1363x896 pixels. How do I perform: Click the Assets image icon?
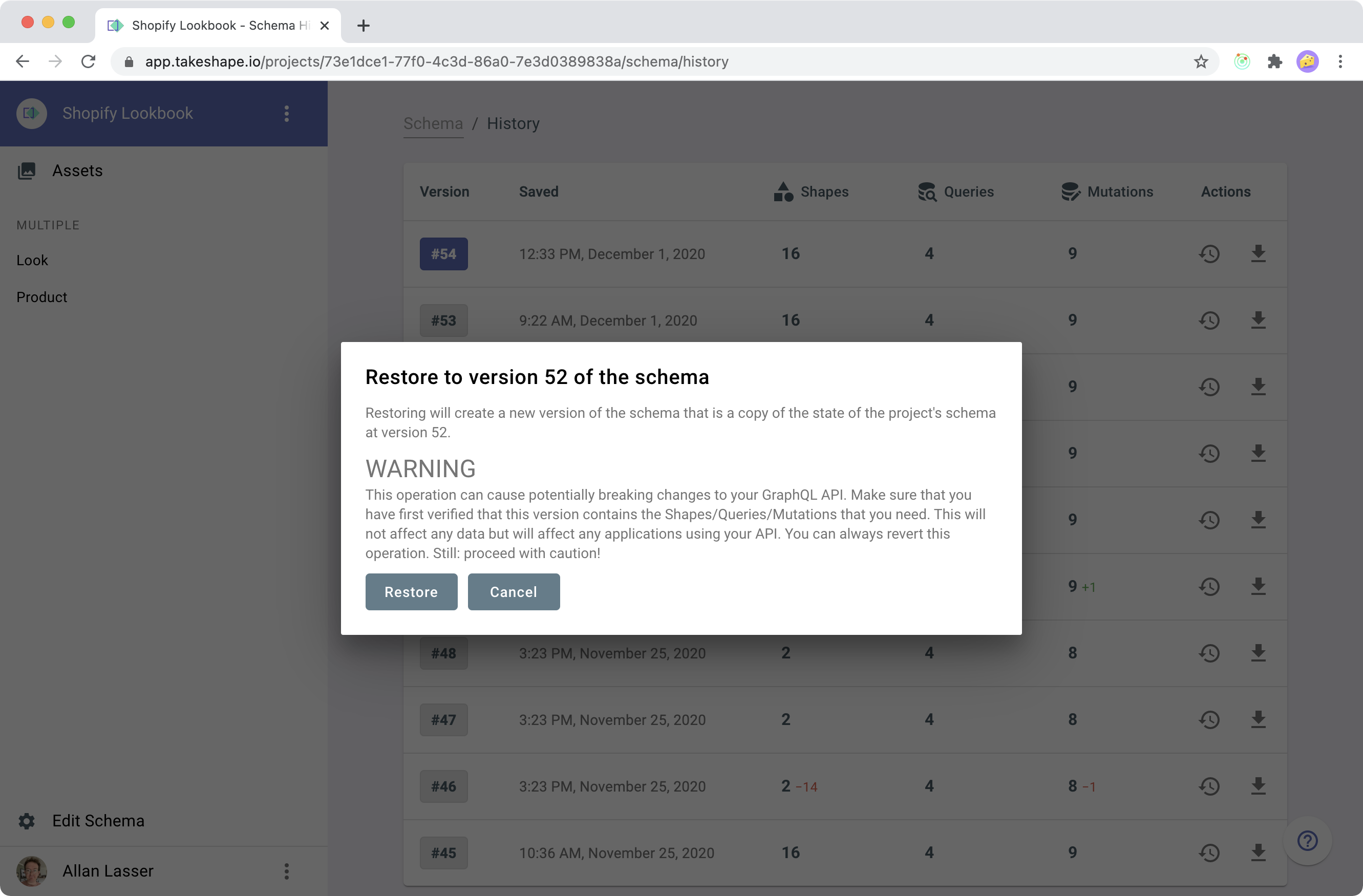coord(26,170)
